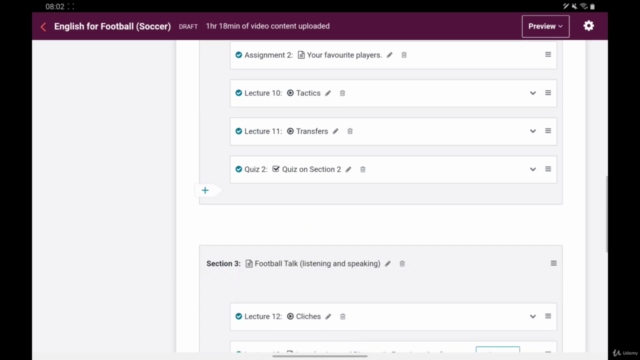Click the battery icon in status bar
The width and height of the screenshot is (640, 360).
(x=593, y=7)
